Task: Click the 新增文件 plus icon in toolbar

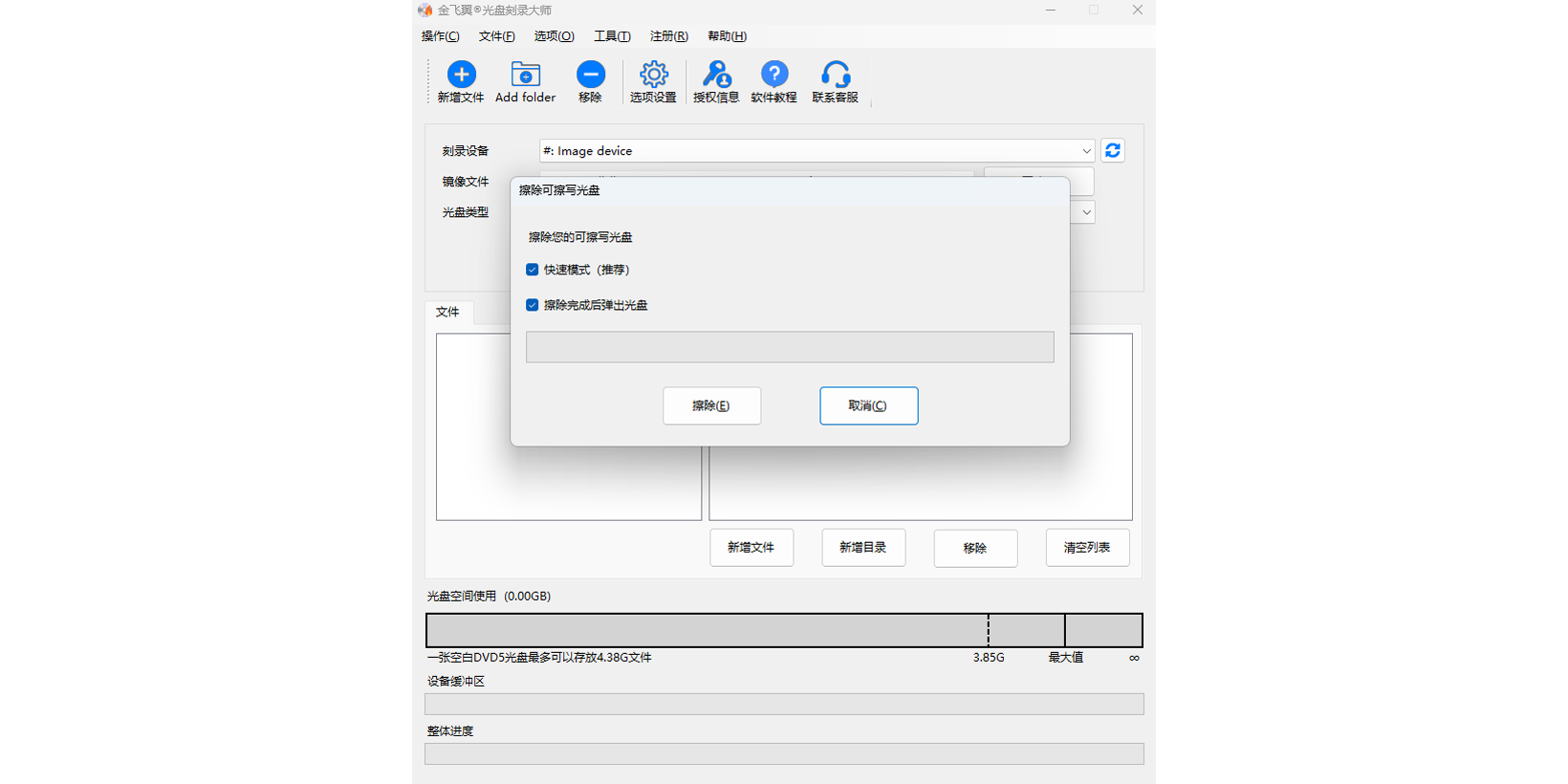Action: 461,75
